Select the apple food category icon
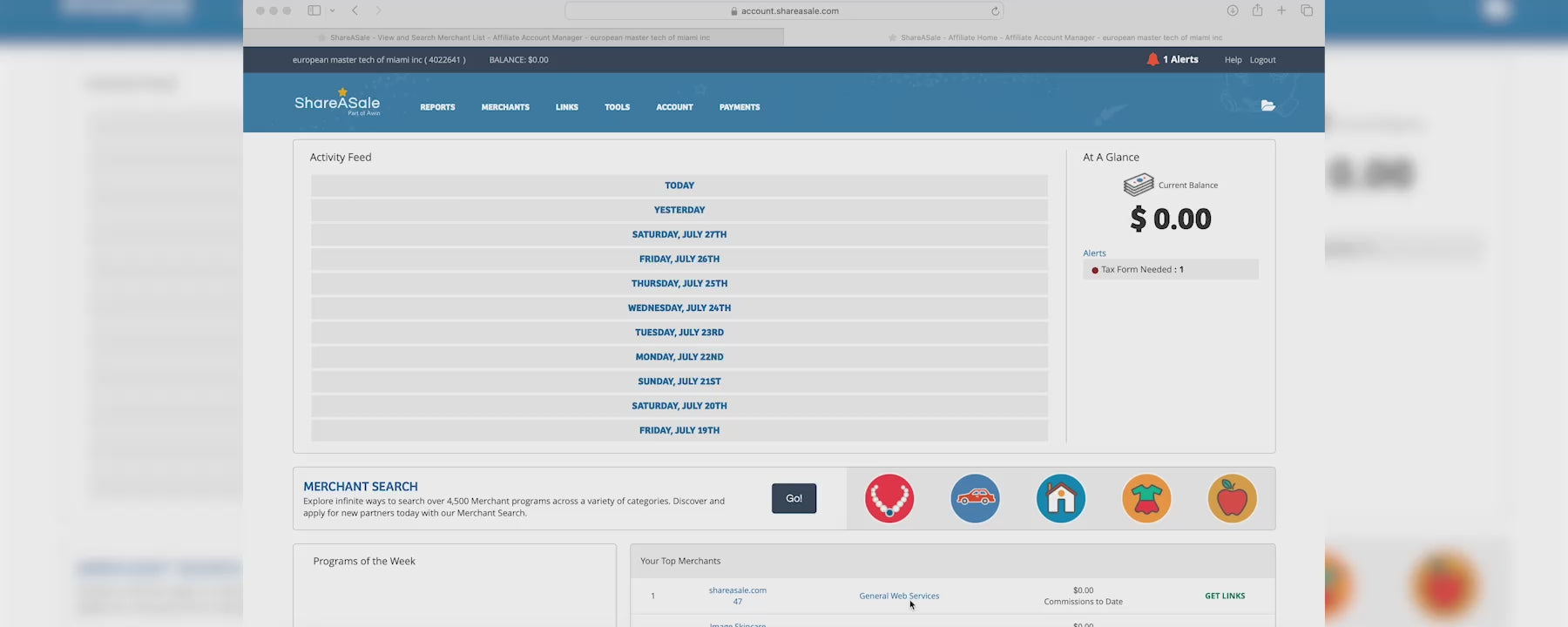Image resolution: width=1568 pixels, height=627 pixels. tap(1232, 498)
